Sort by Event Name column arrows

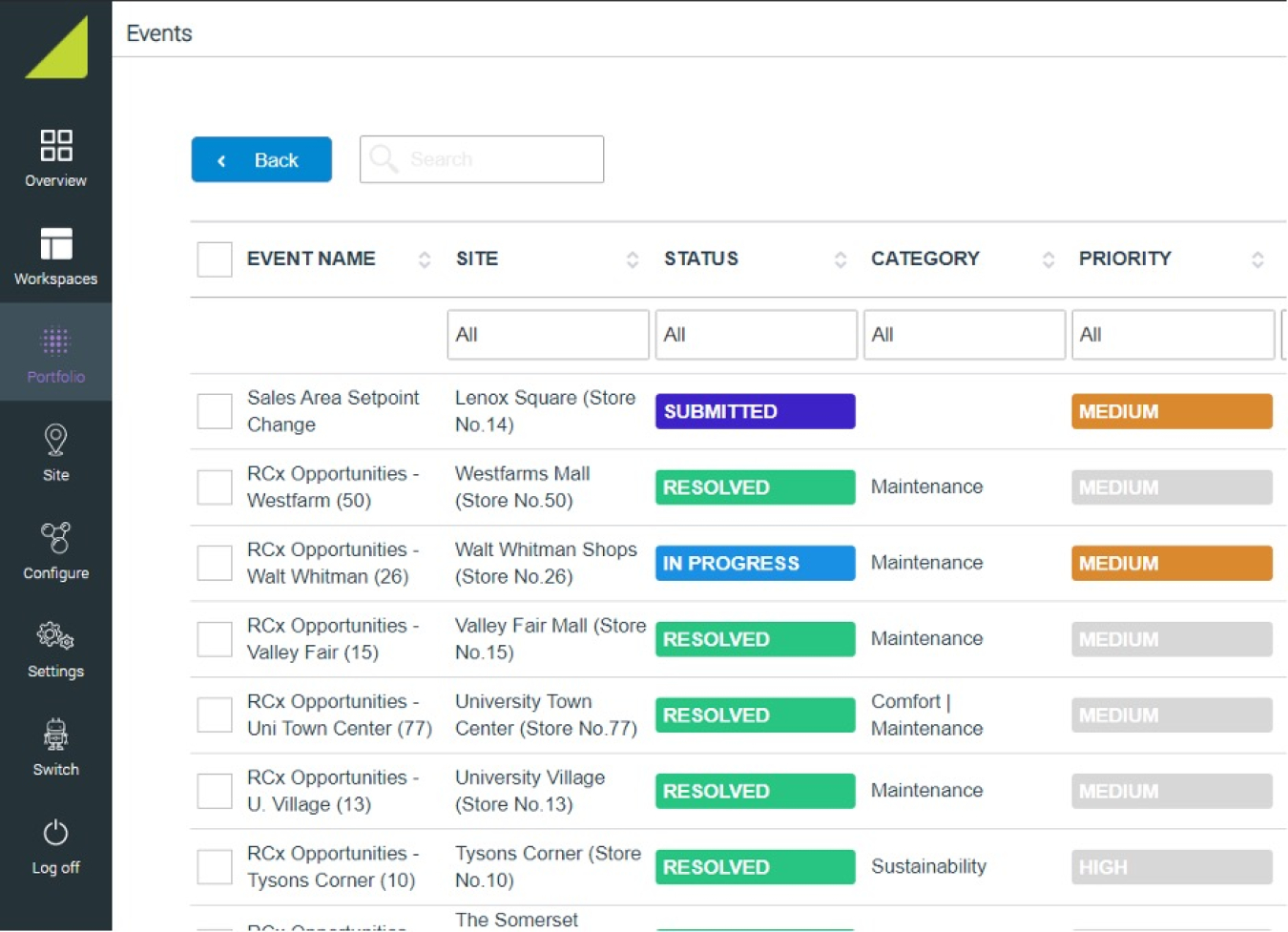coord(425,259)
